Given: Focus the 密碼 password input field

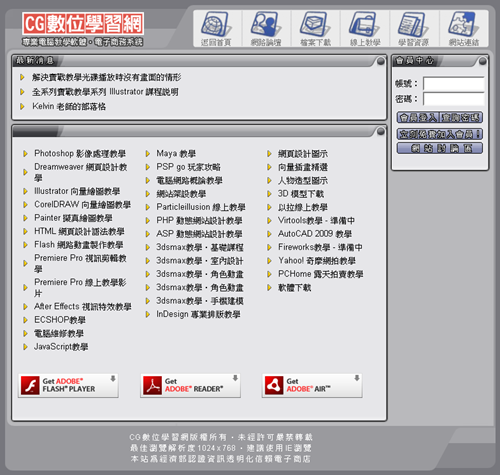Looking at the screenshot, I should (x=453, y=99).
